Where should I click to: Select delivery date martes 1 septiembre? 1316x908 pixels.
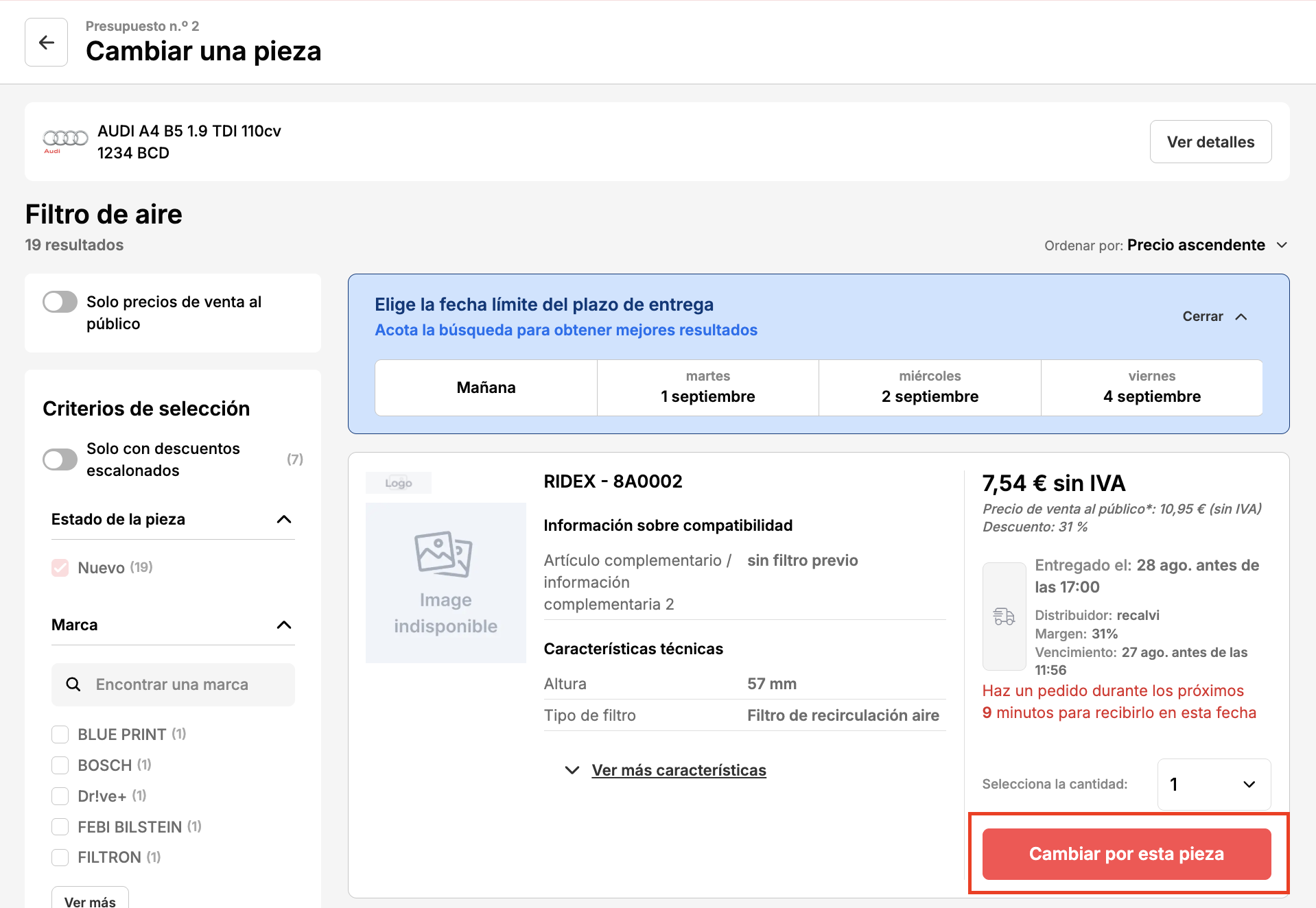[x=708, y=387]
